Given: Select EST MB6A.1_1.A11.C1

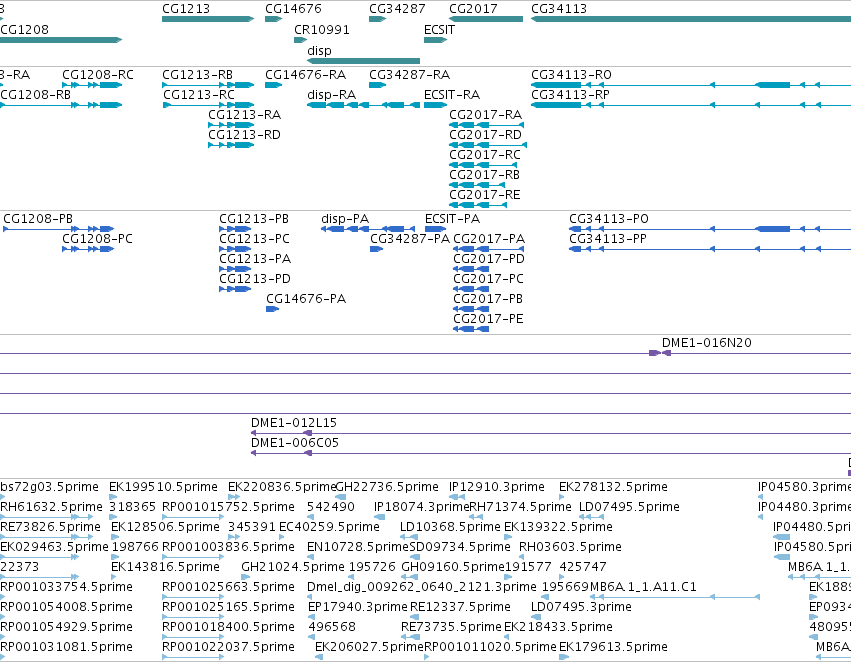Looking at the screenshot, I should click(x=643, y=587).
